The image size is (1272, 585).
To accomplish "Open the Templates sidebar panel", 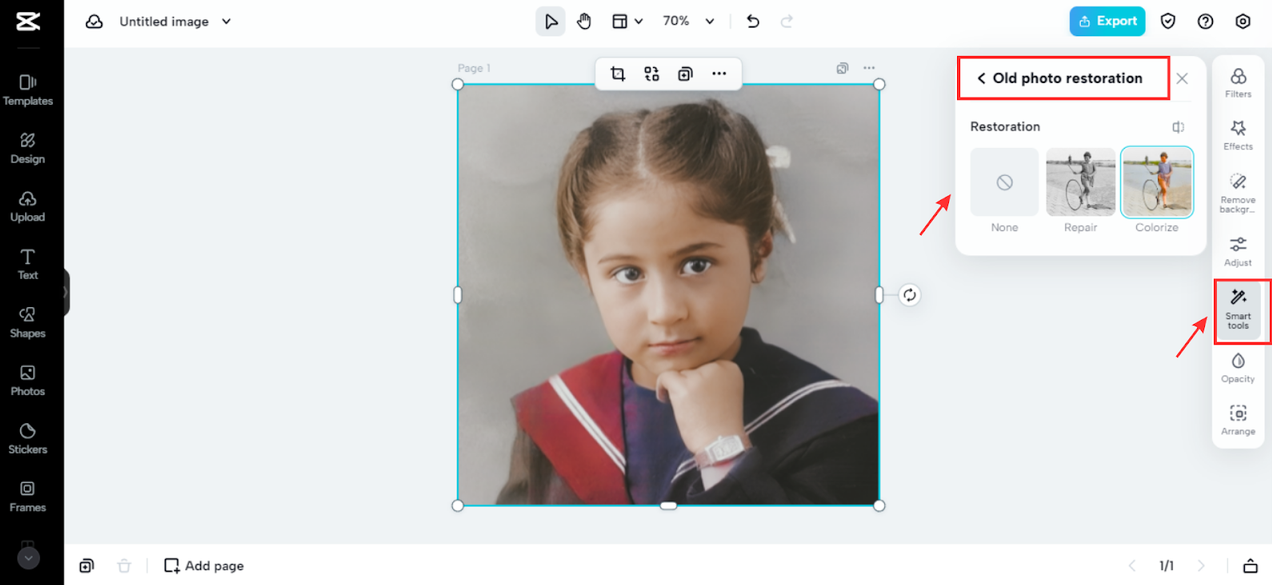I will click(x=28, y=90).
